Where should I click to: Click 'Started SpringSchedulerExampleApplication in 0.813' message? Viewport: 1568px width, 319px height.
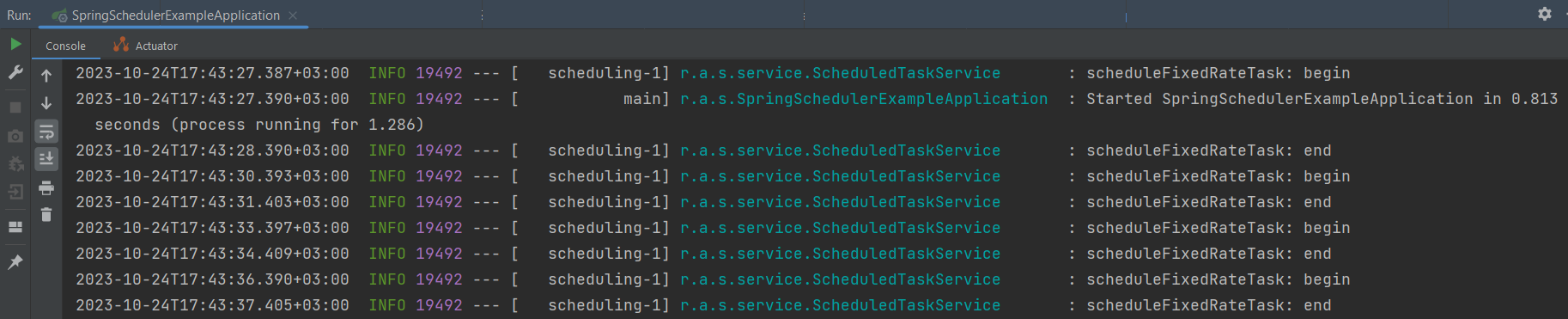pos(1322,99)
